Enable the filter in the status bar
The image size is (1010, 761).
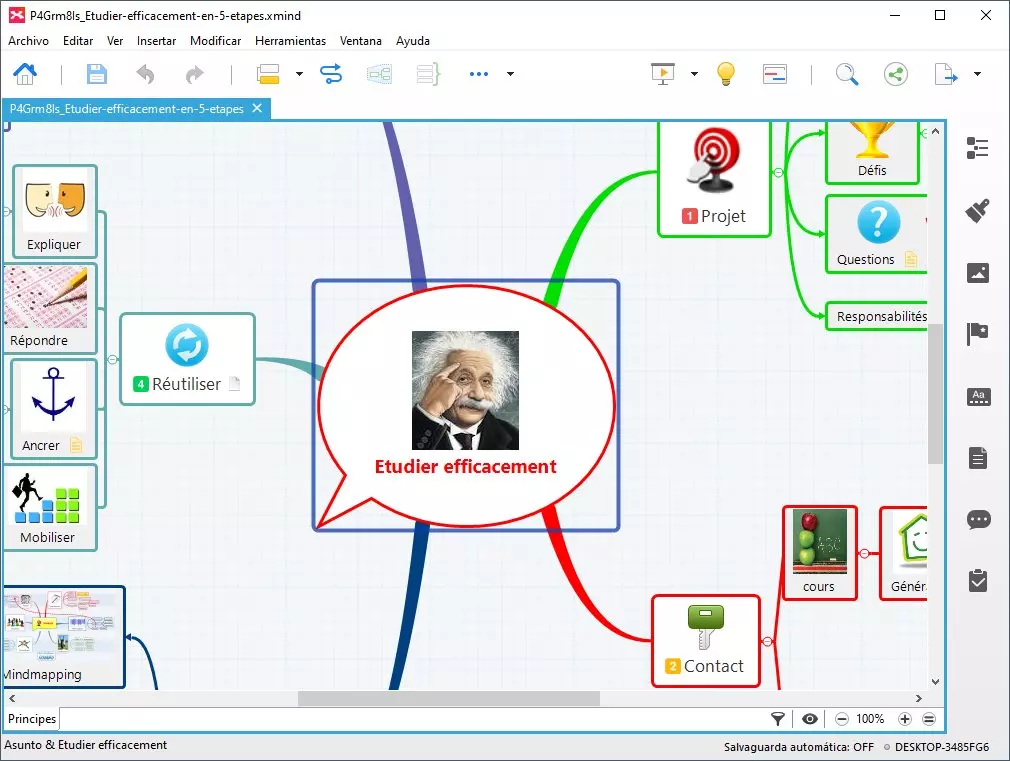pos(777,718)
